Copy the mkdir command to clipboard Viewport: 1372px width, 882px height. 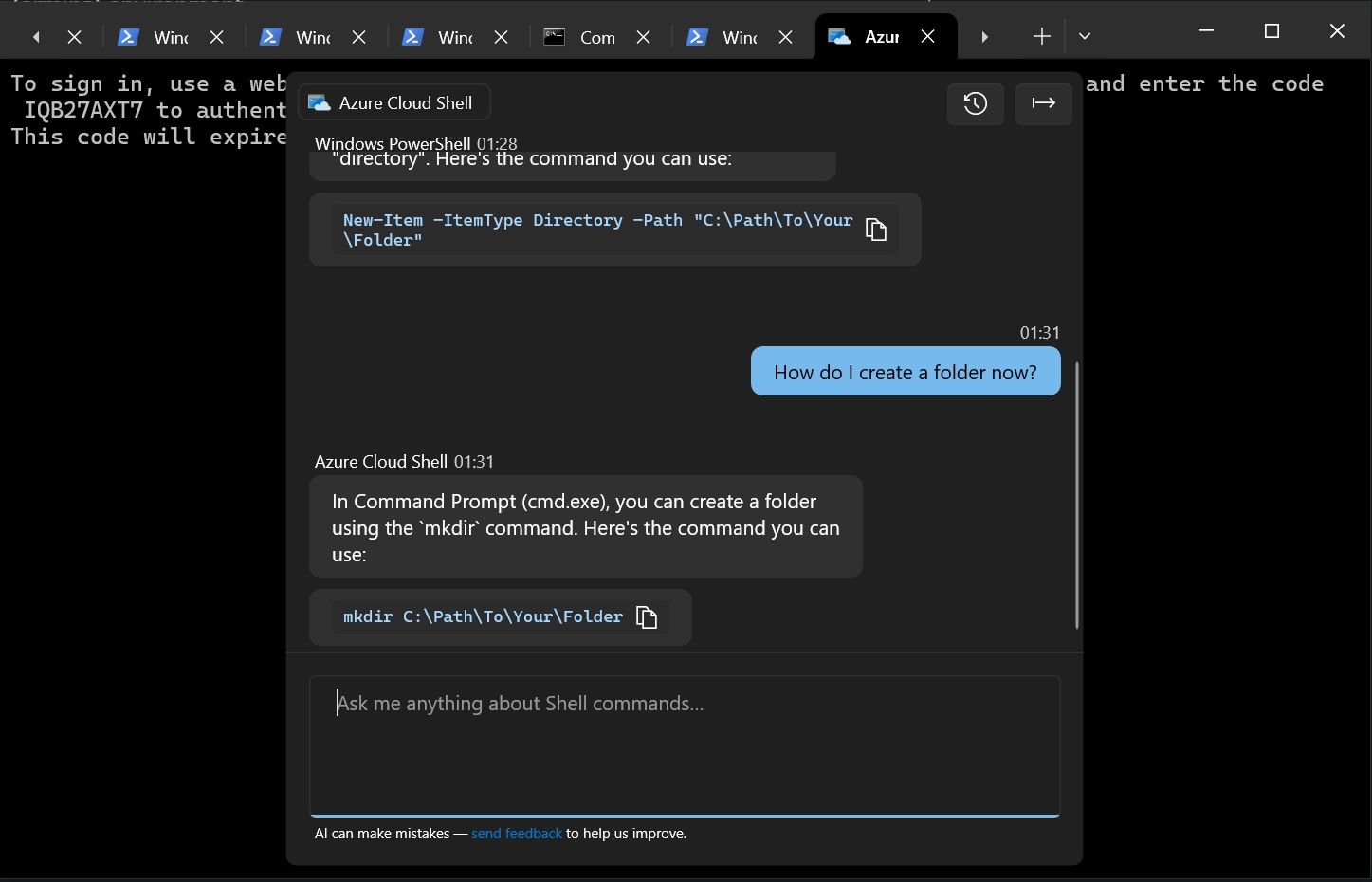point(648,616)
